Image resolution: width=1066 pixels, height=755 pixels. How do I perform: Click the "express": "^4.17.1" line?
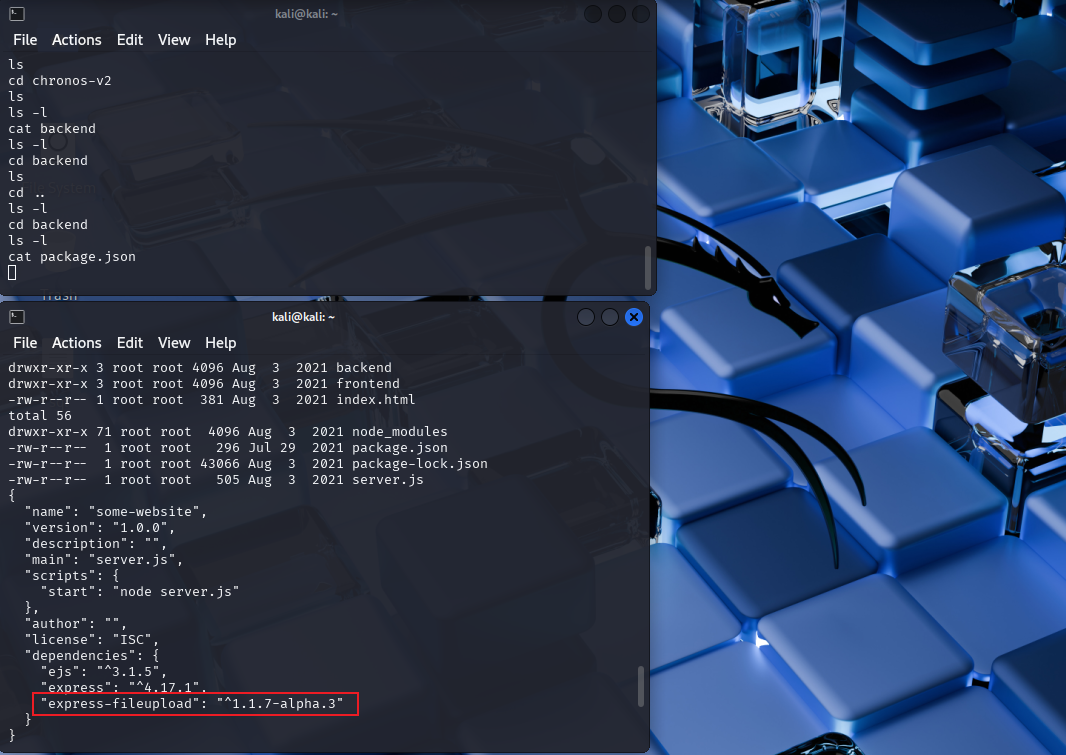(124, 687)
